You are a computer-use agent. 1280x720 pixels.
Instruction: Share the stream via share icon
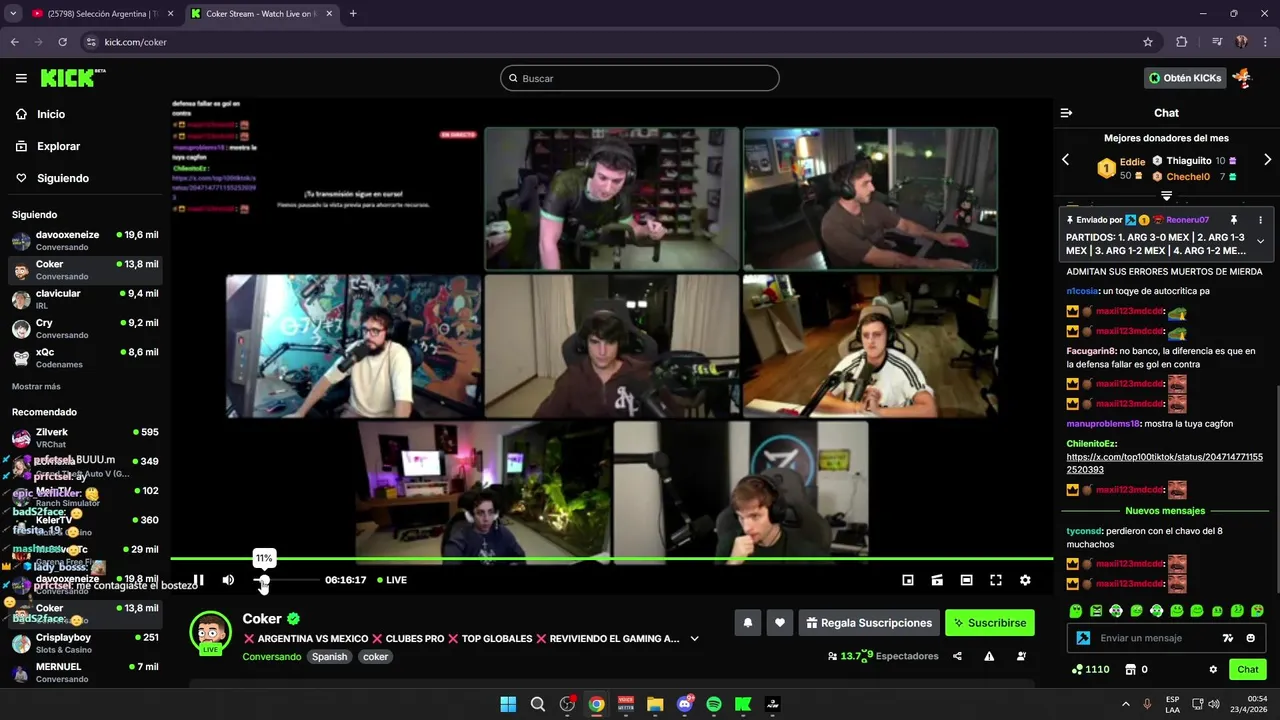[x=958, y=656]
